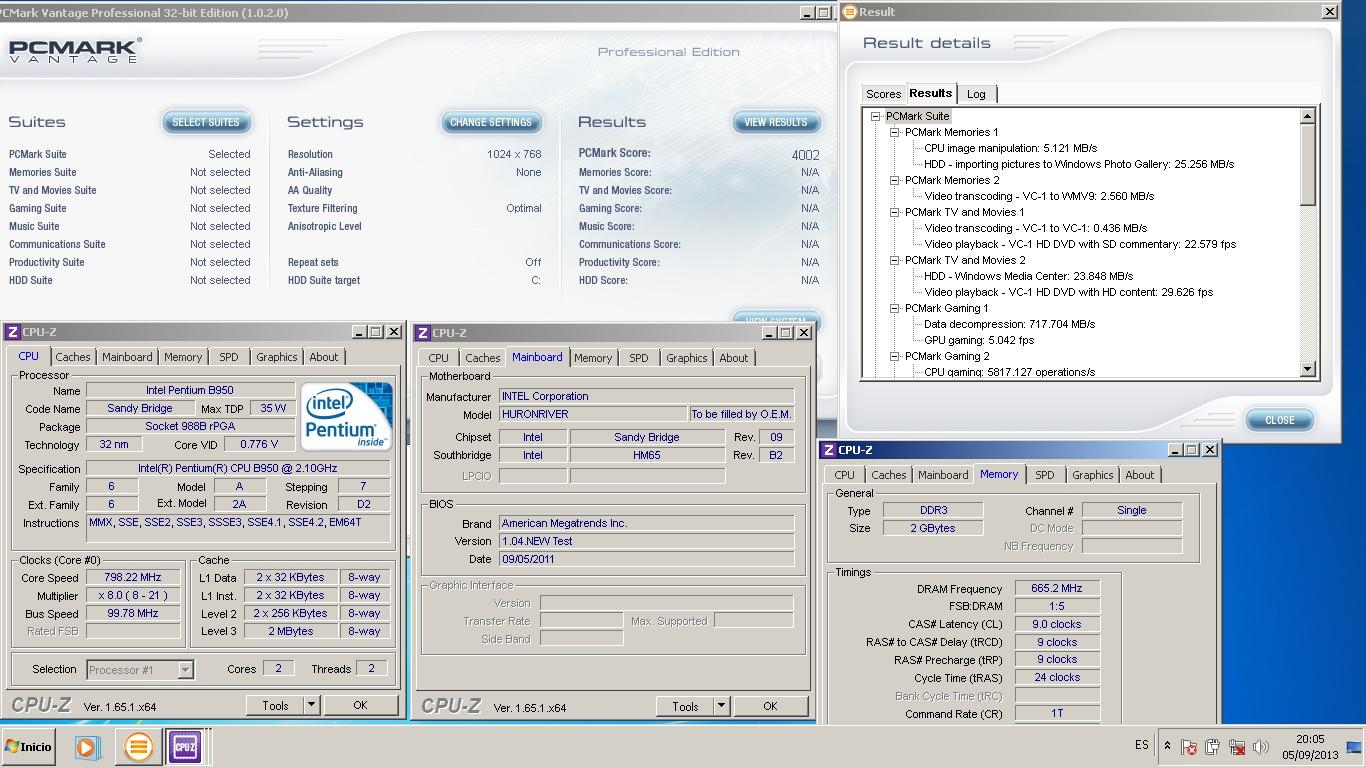Click the DRAM Frequency value 665.2 MHz
This screenshot has width=1366, height=768.
coord(1057,588)
